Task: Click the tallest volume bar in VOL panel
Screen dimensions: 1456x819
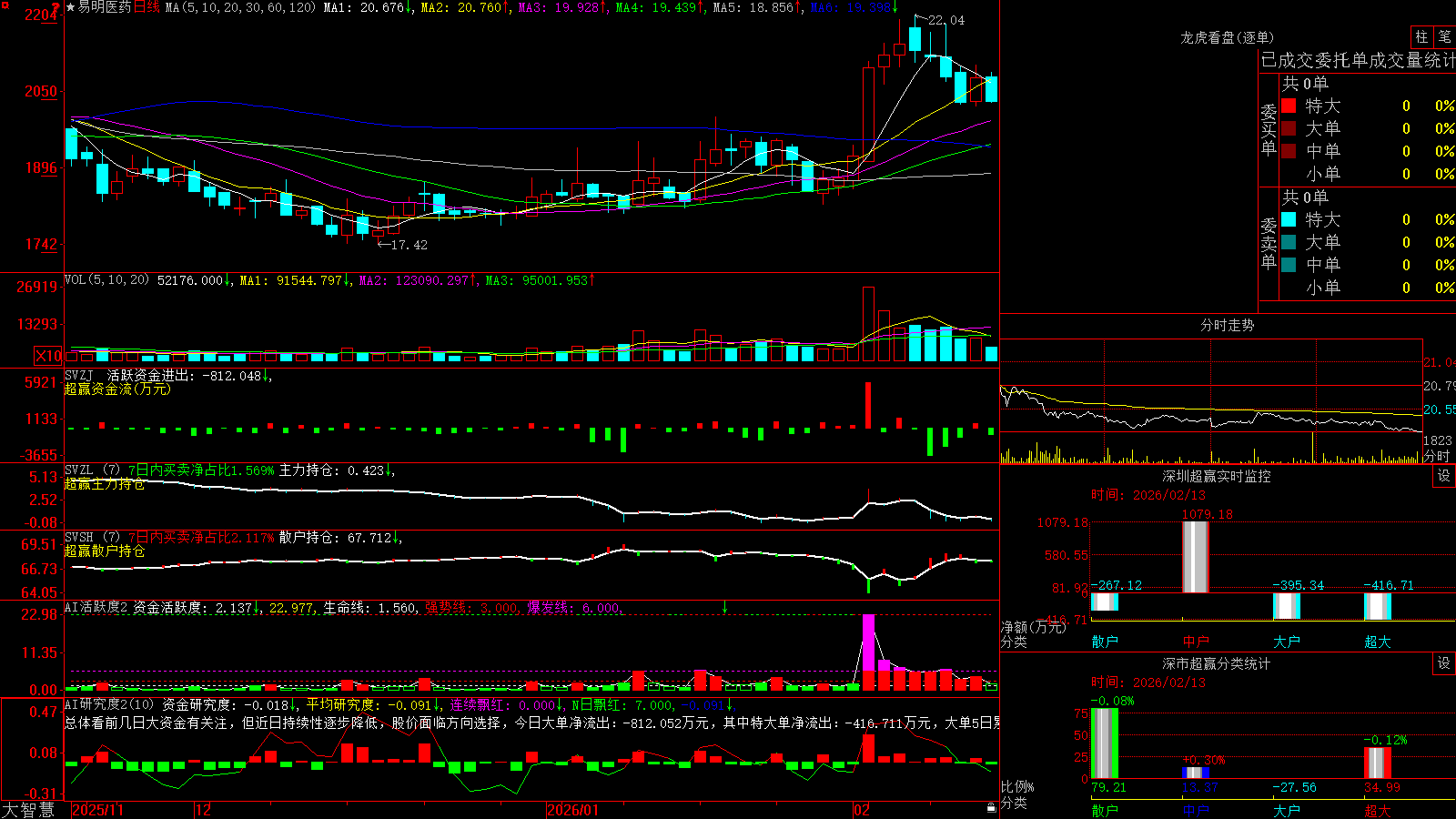Action: (868, 324)
